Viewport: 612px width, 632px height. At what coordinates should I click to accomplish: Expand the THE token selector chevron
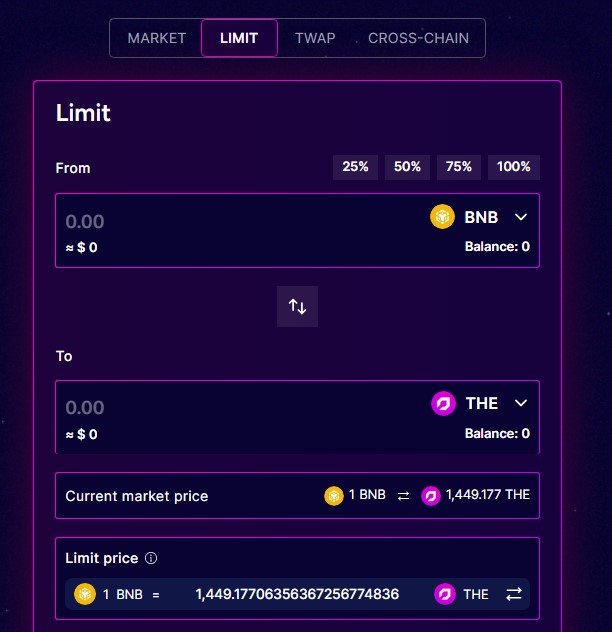[x=521, y=403]
